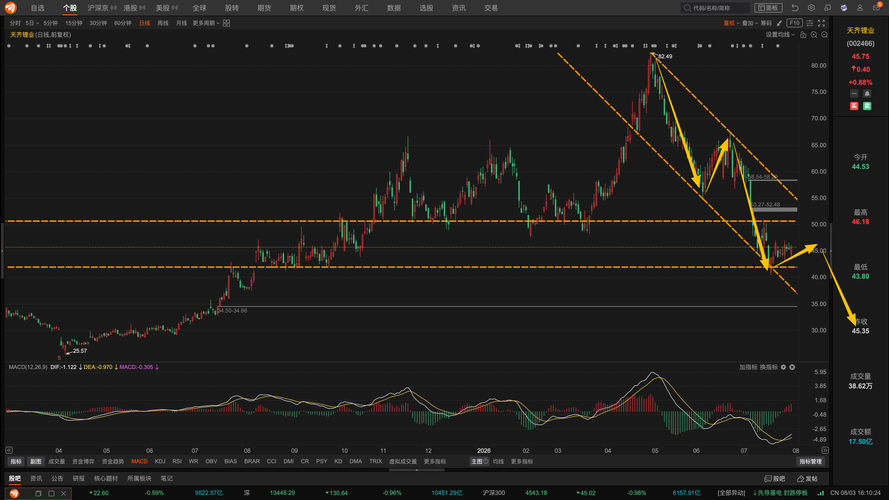Open the 资讯 top menu item
Viewport: 889px width, 500px height.
[459, 8]
